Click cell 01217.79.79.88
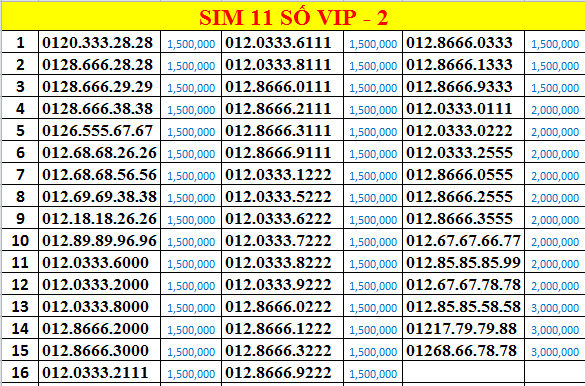The width and height of the screenshot is (585, 386). 462,329
